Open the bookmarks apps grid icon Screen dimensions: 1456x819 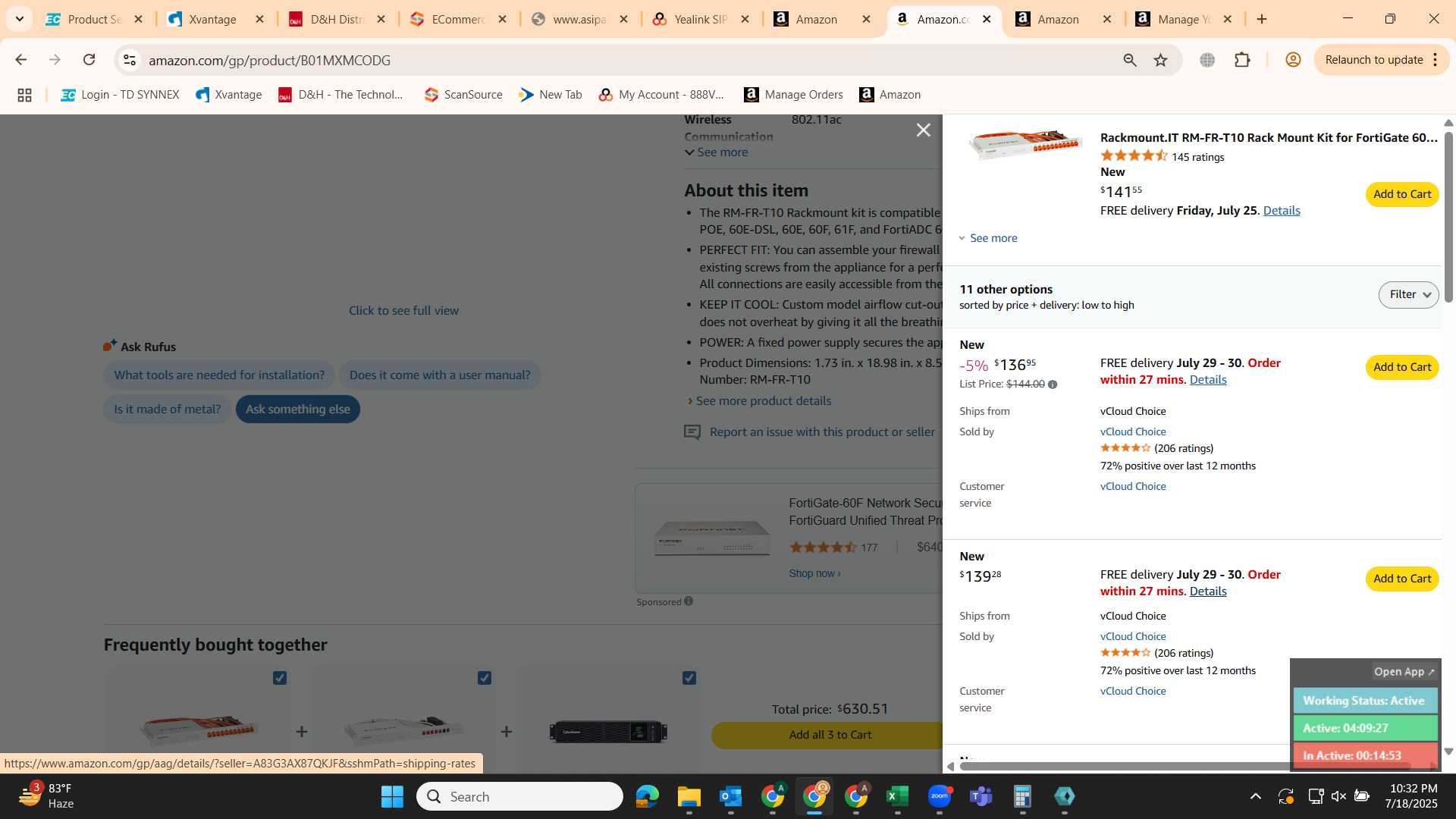pyautogui.click(x=24, y=95)
